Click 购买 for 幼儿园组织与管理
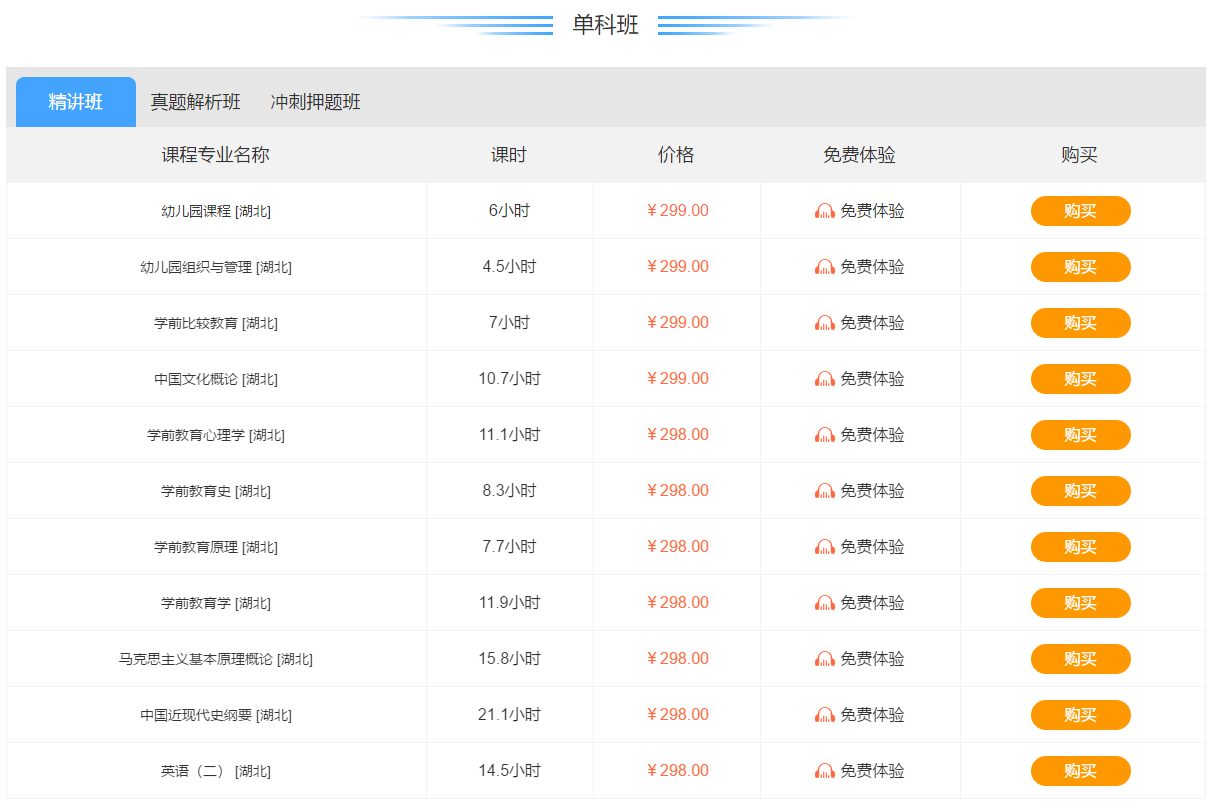Viewport: 1212px width, 812px height. pos(1081,267)
